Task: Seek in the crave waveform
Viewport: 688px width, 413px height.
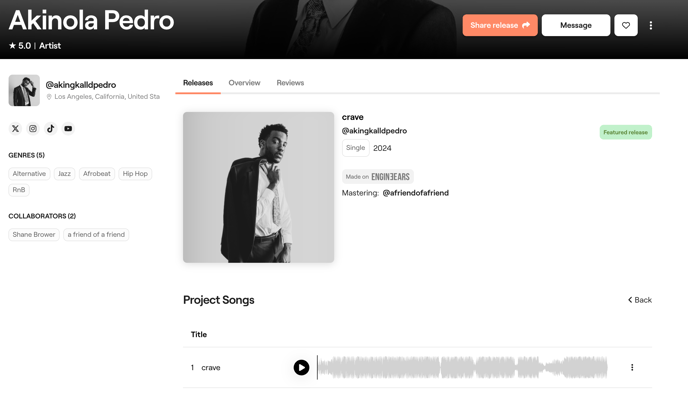Action: pos(462,367)
